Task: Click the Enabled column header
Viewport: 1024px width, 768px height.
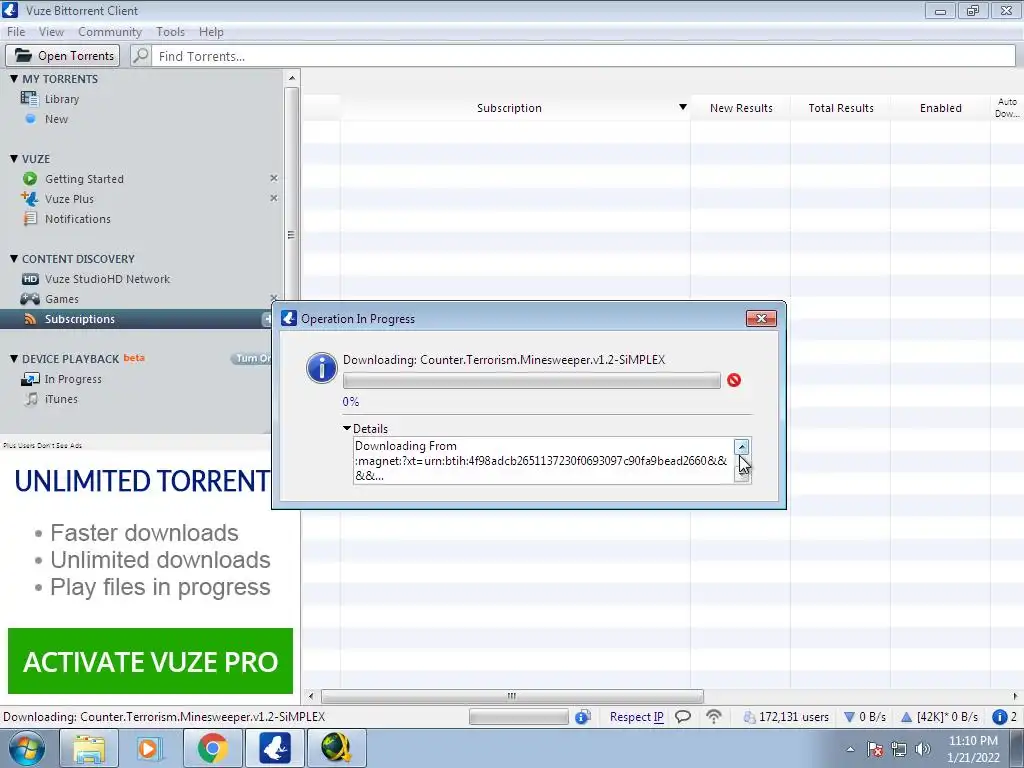Action: [x=940, y=108]
